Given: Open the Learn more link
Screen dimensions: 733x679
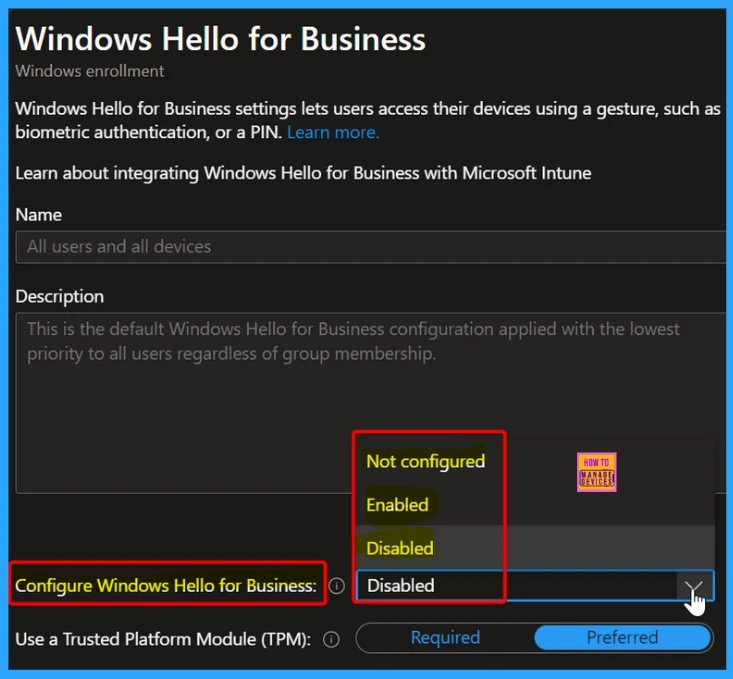Looking at the screenshot, I should [x=332, y=132].
